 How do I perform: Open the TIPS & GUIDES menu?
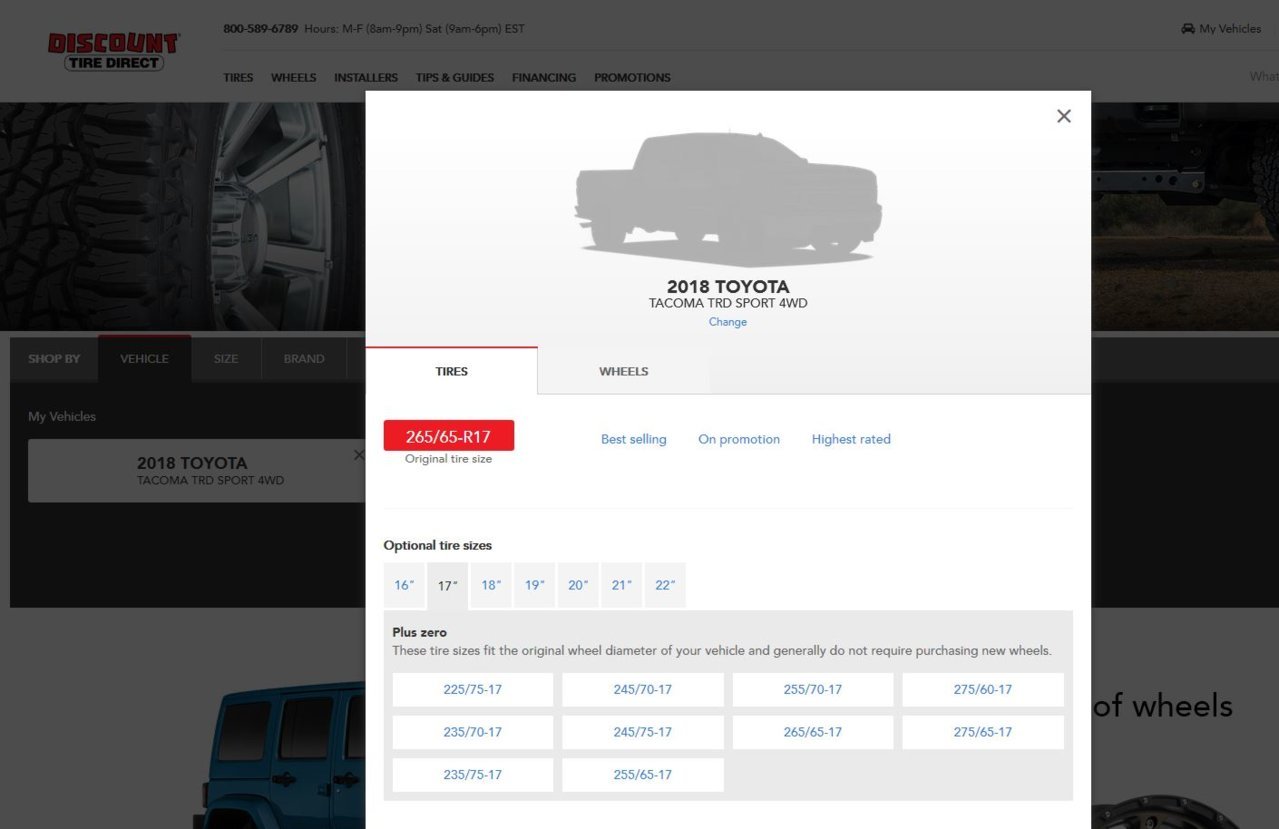[x=455, y=77]
